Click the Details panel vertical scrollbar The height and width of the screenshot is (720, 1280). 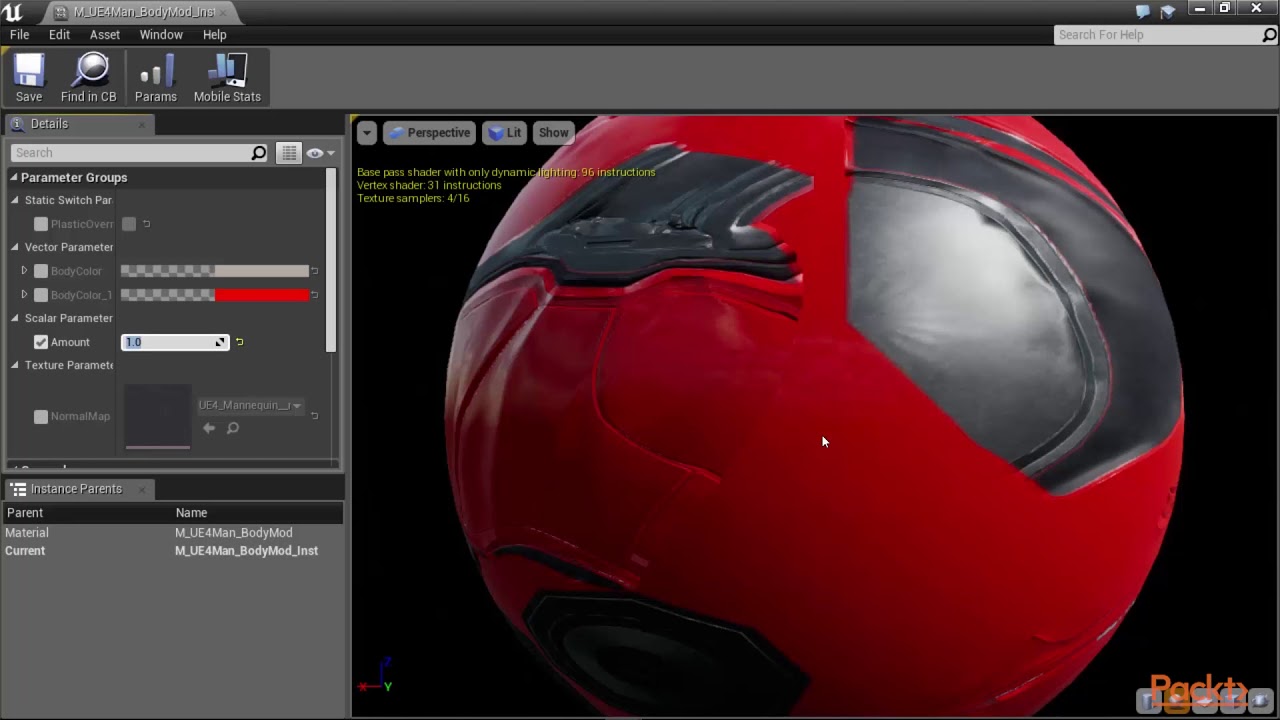point(331,260)
